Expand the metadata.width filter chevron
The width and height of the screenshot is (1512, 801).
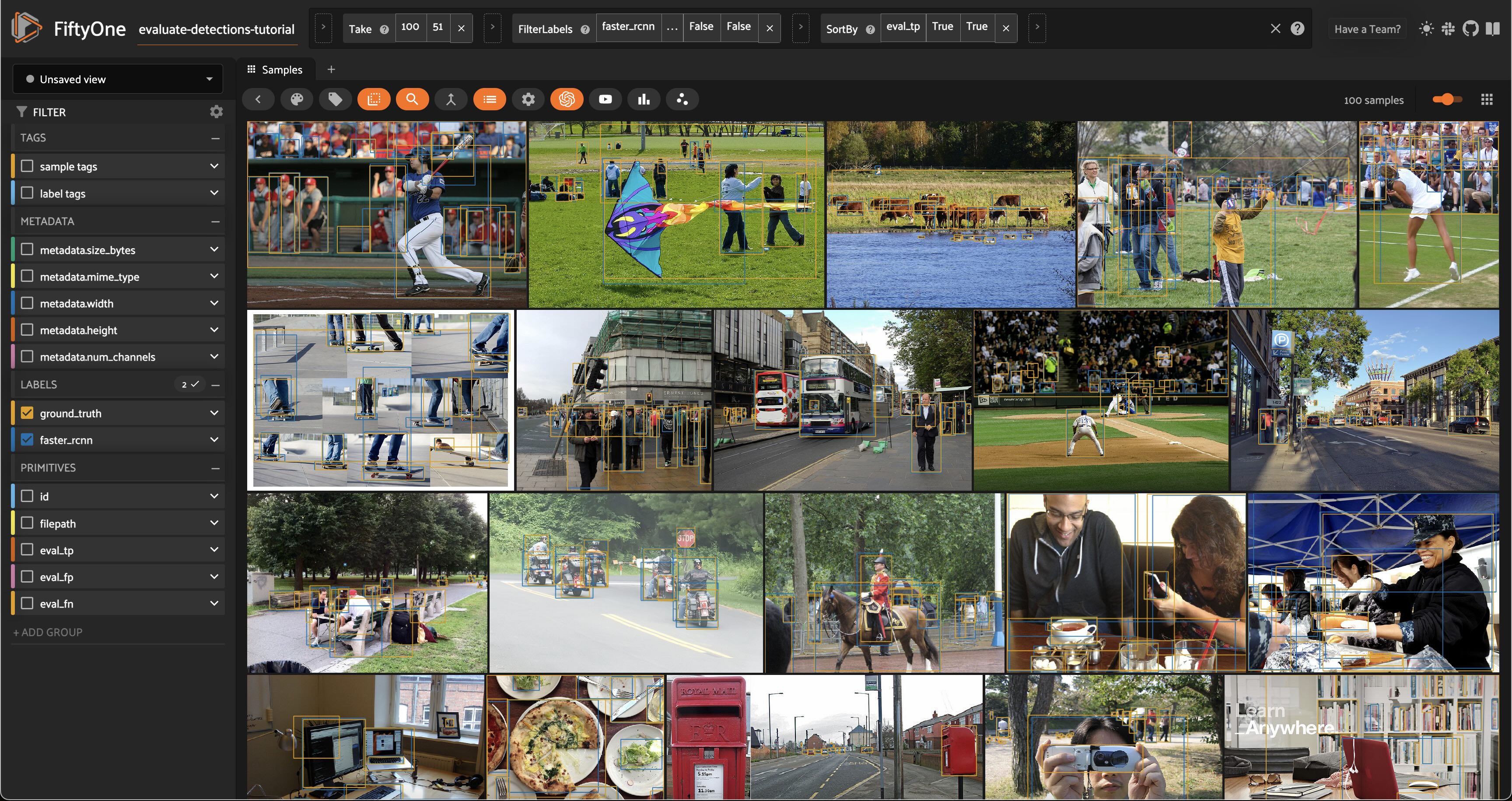[214, 303]
